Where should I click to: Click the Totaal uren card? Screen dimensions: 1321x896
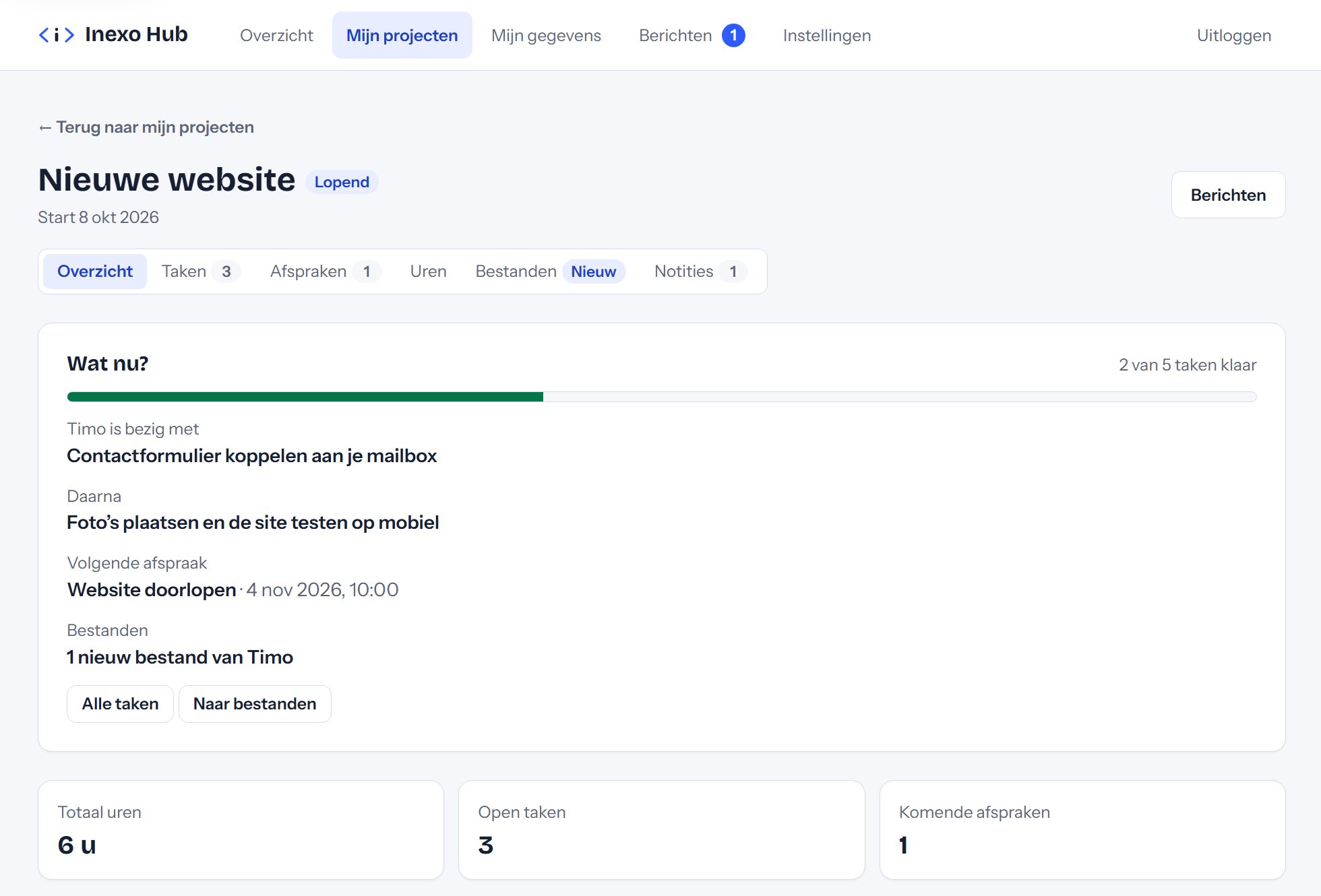241,830
